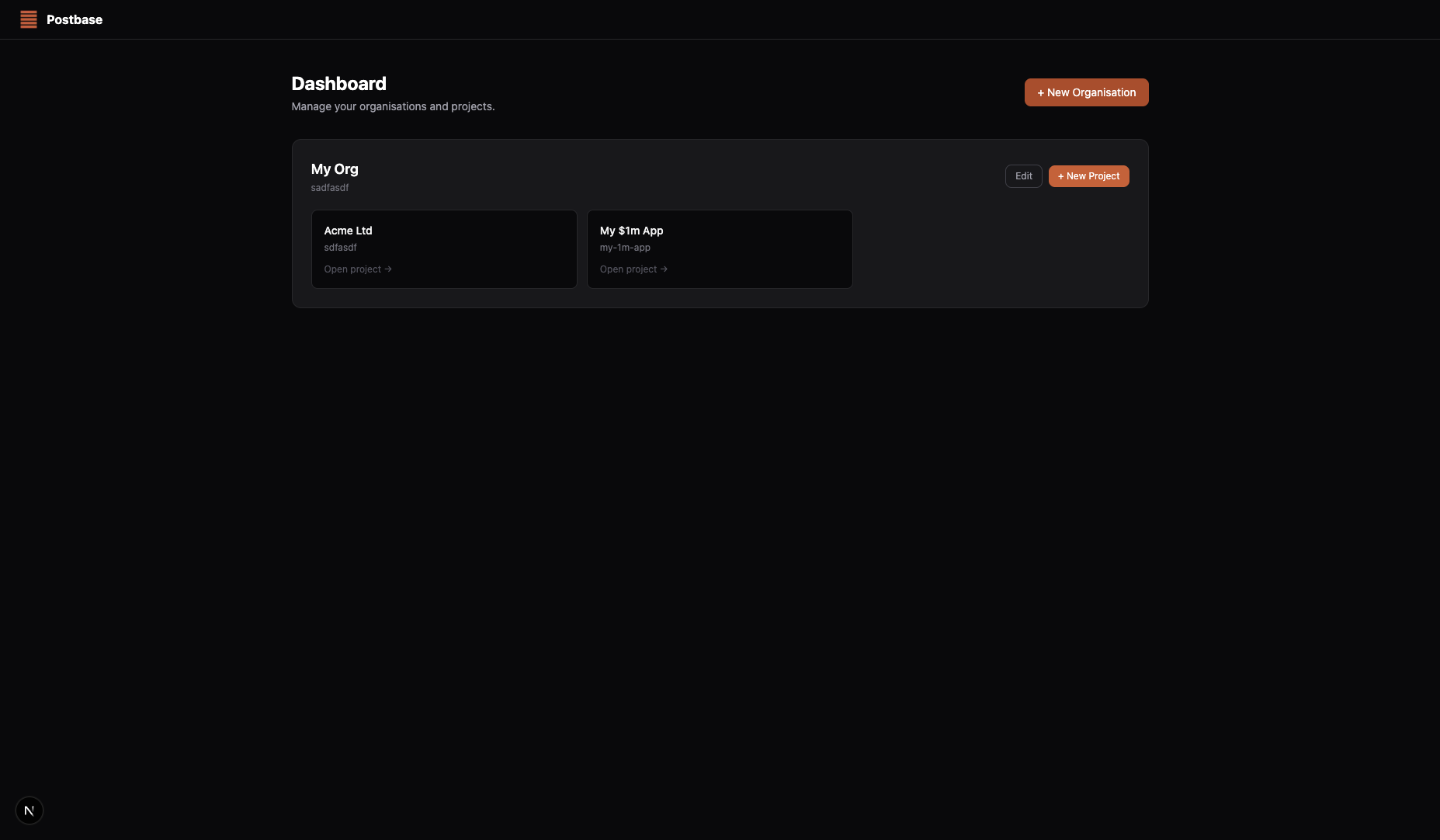Click the orange striped brand mark
Screen dimensions: 1440x840
pyautogui.click(x=29, y=19)
